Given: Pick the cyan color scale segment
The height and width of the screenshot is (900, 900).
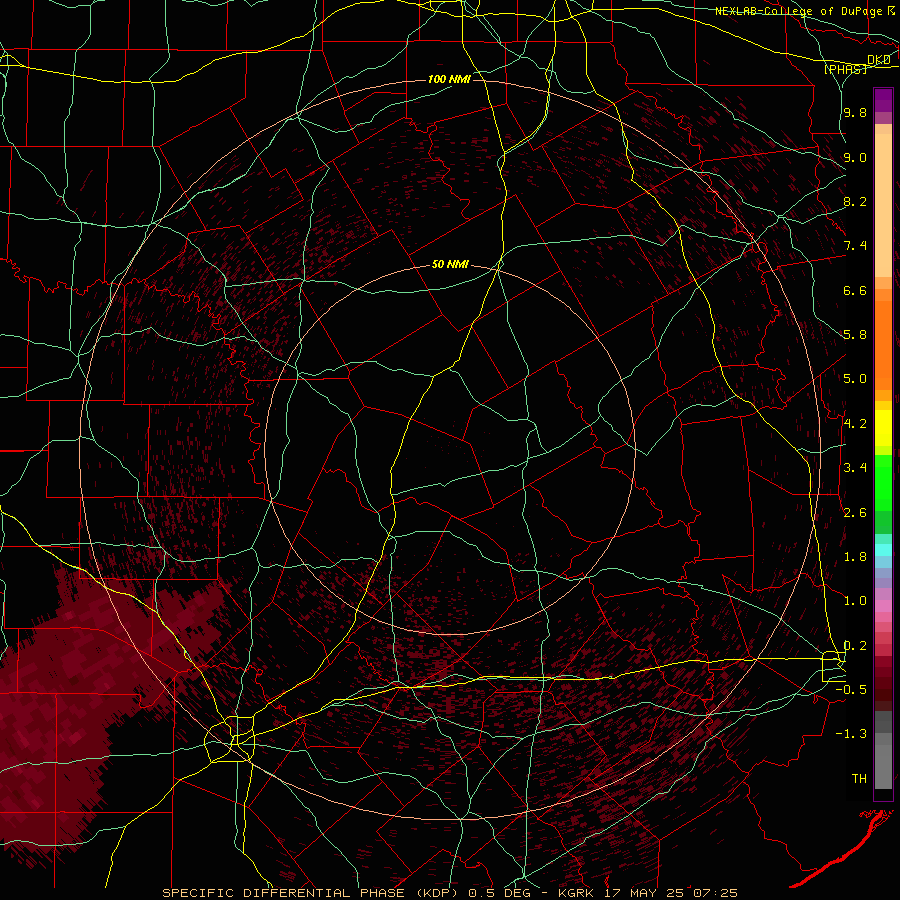Looking at the screenshot, I should [x=883, y=550].
